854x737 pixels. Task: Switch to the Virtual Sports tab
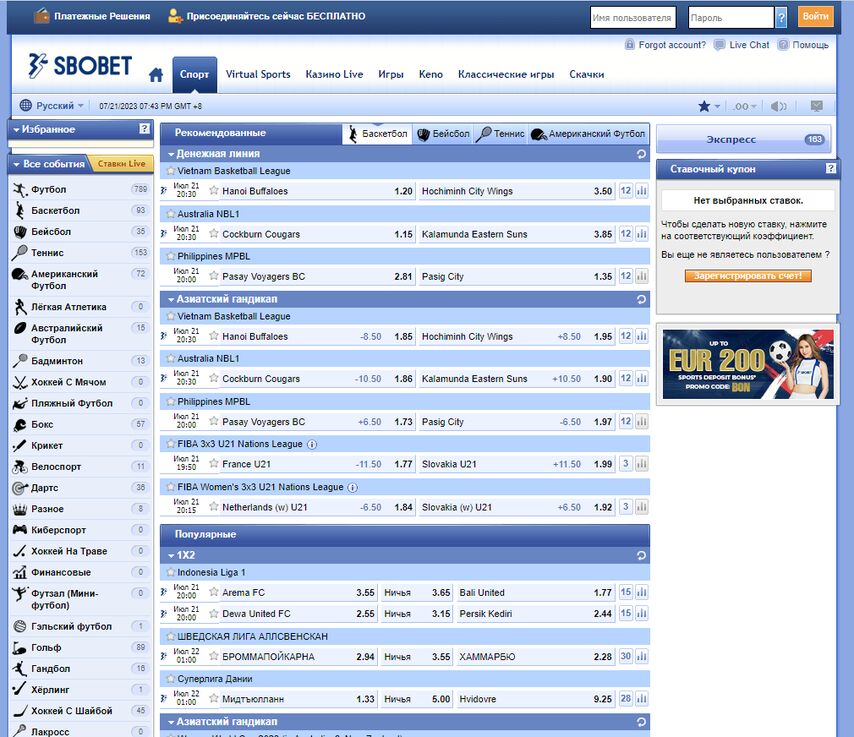[258, 75]
